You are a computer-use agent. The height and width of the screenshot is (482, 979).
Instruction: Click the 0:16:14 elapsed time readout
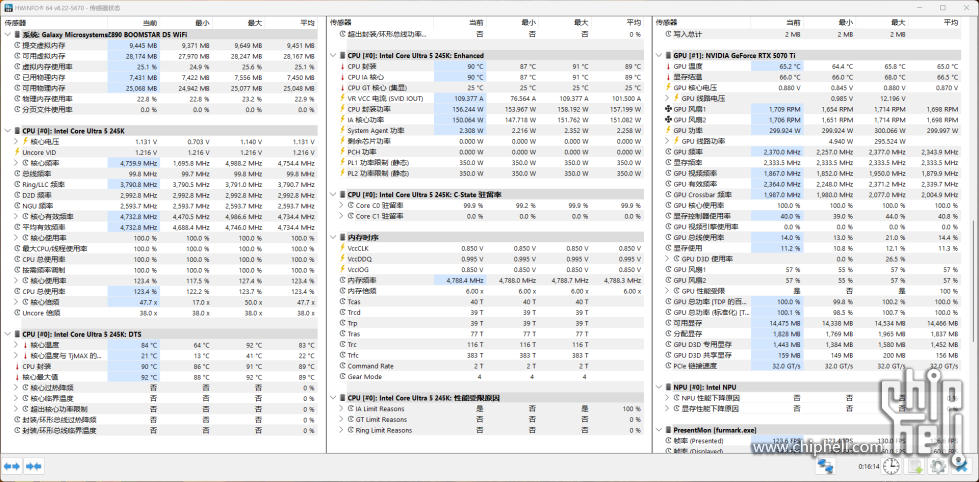tap(870, 466)
